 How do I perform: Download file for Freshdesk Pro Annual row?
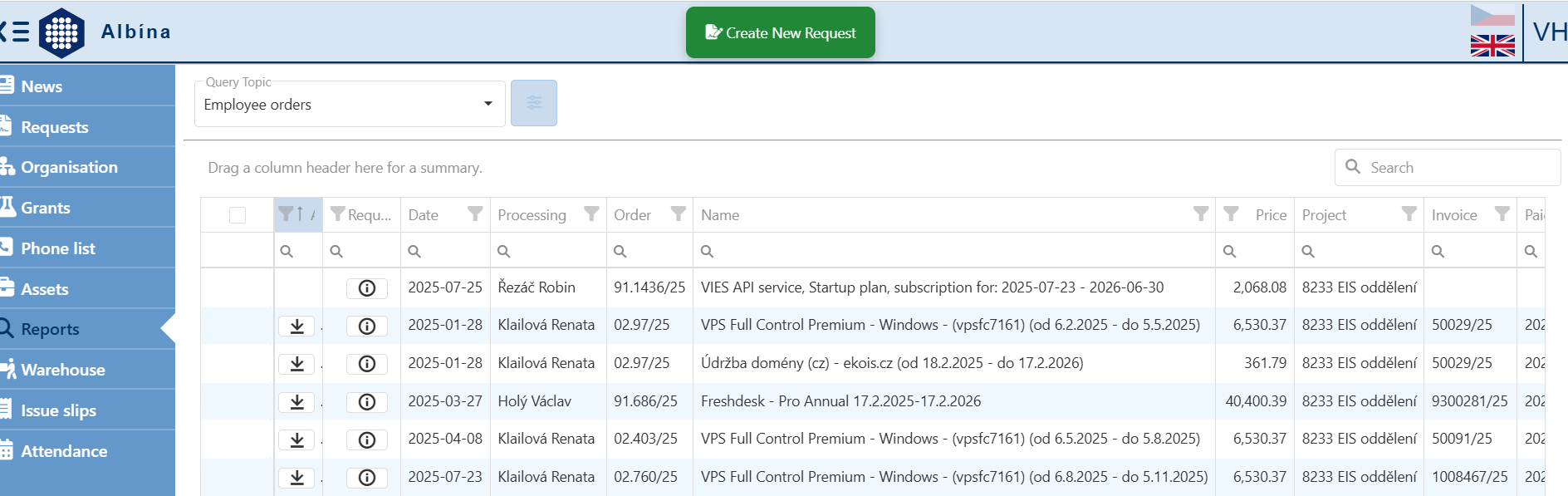(x=296, y=402)
